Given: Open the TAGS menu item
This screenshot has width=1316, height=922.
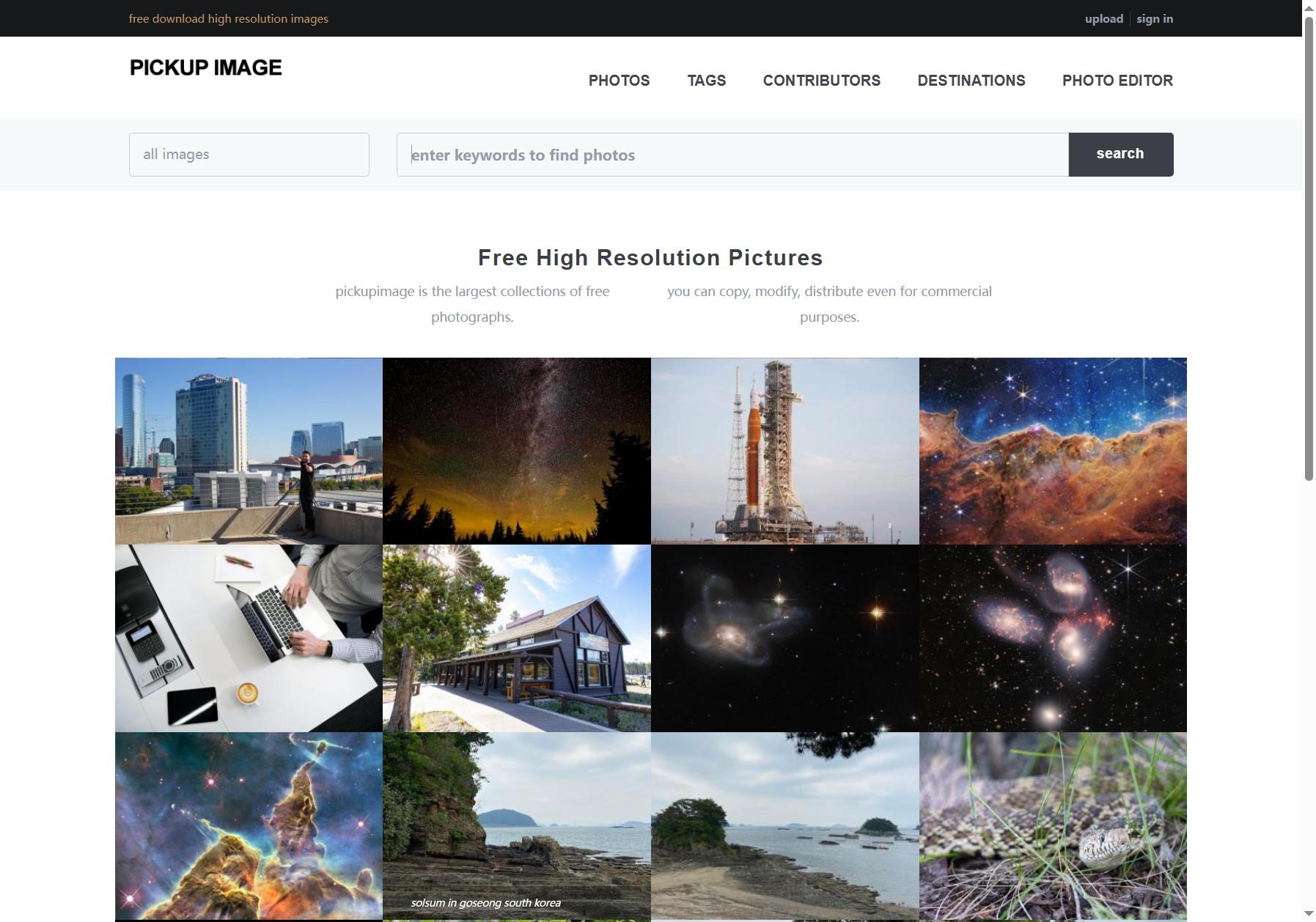Looking at the screenshot, I should pos(707,81).
